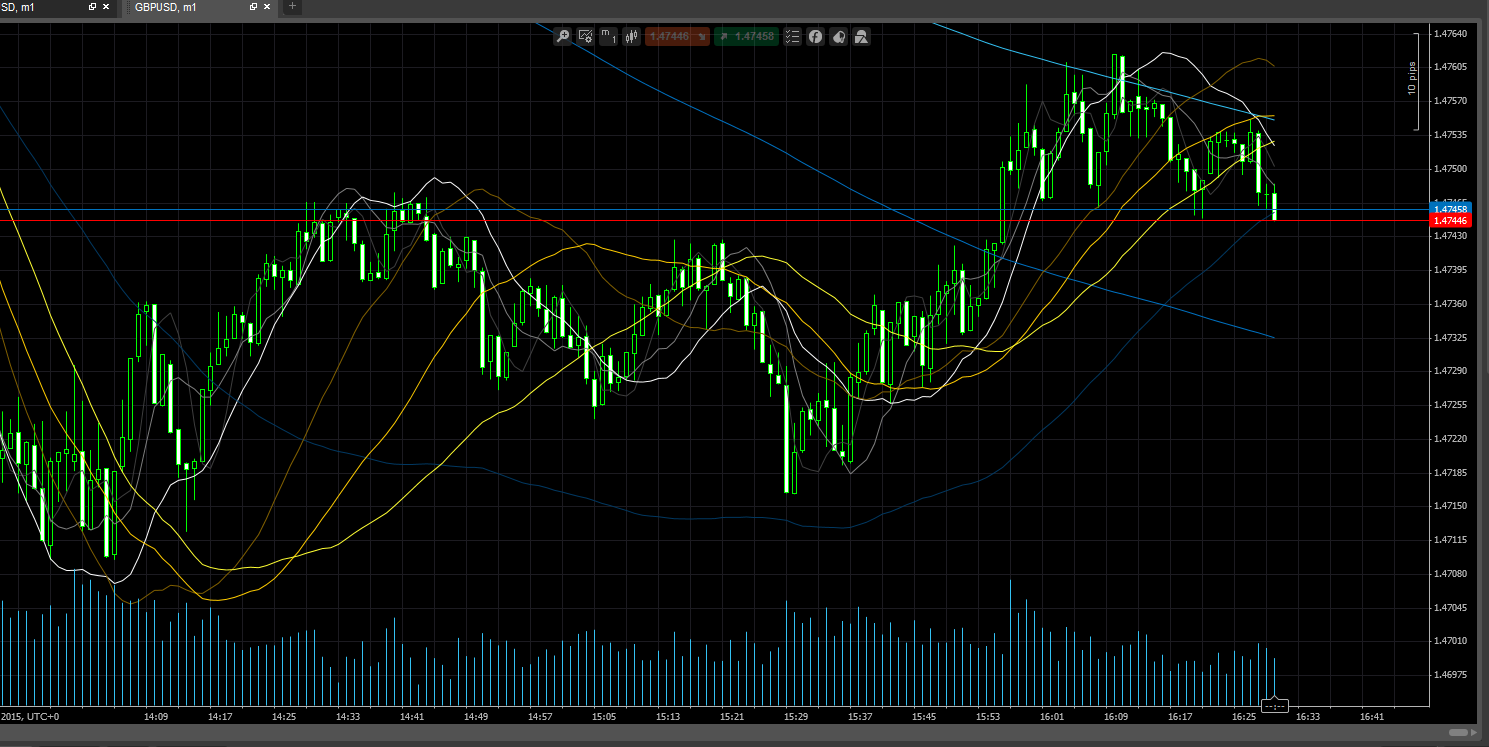Screen dimensions: 1489x747
Task: Open the shapes drawing tools icon
Action: click(861, 37)
